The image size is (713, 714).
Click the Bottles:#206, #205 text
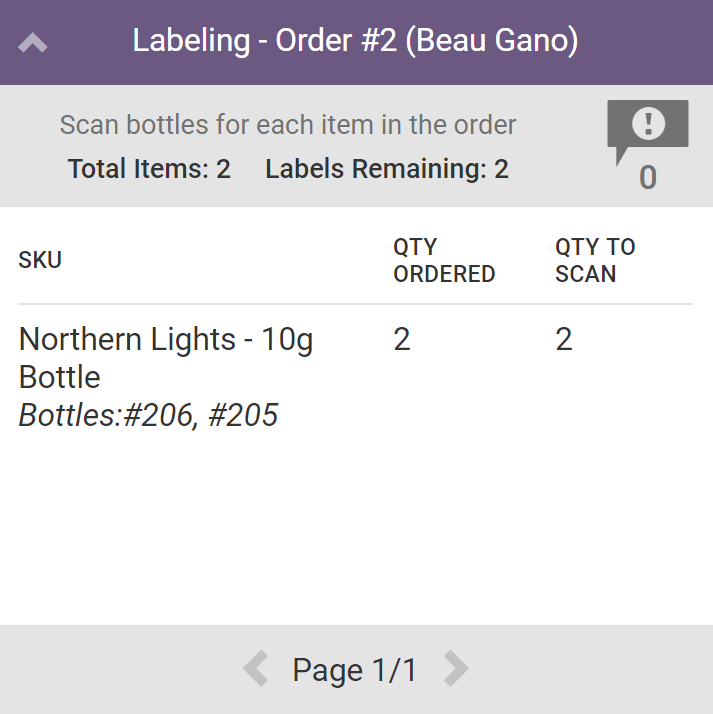pos(148,415)
